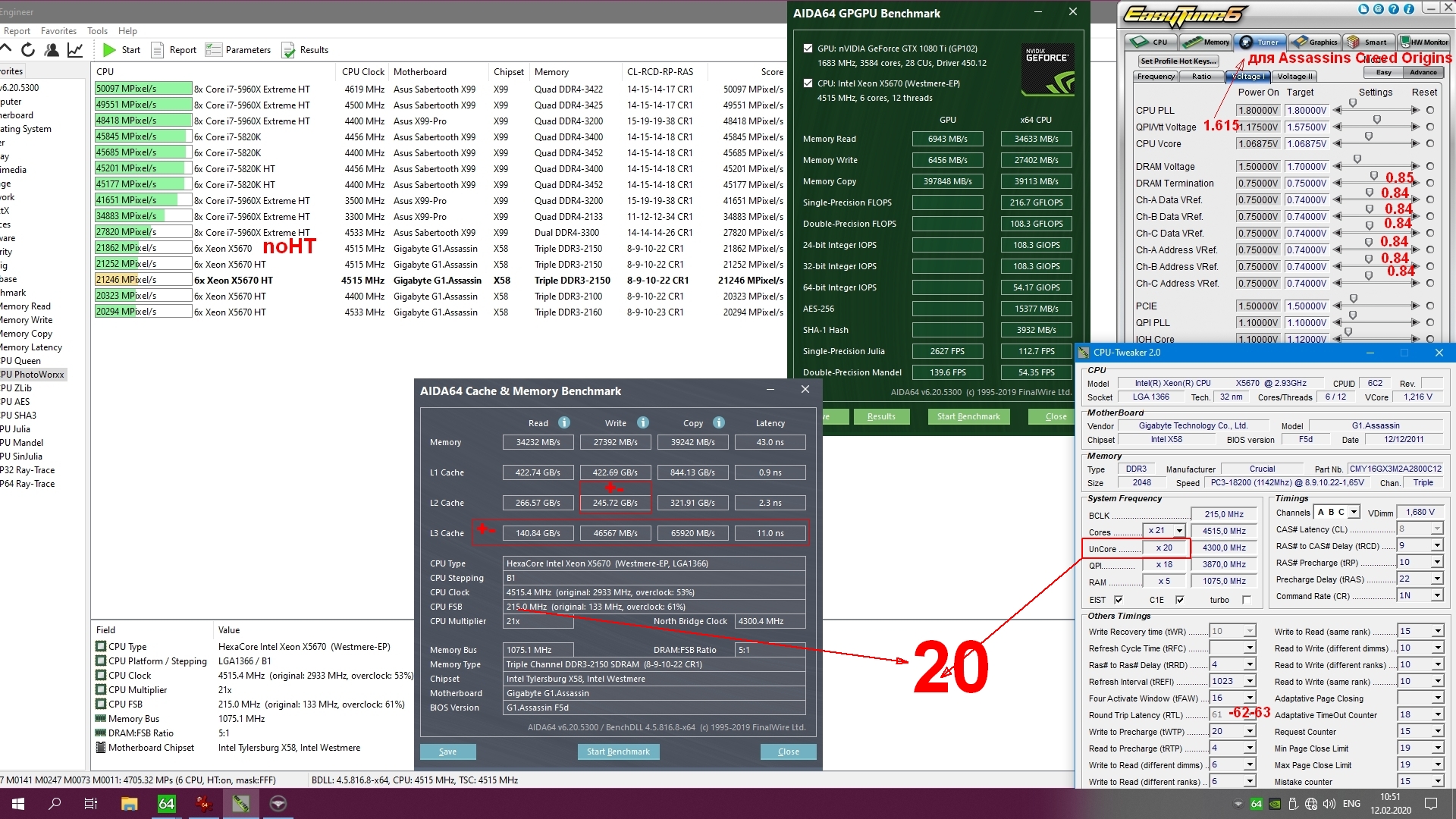Open AIDA64 icon in Windows taskbar
The width and height of the screenshot is (1456, 819).
tap(166, 804)
